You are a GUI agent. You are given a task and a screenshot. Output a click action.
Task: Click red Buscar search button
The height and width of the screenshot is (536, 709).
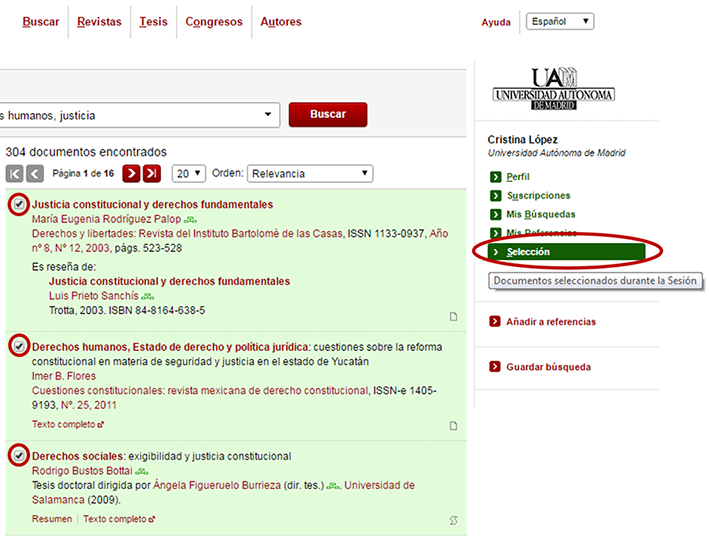[x=328, y=114]
